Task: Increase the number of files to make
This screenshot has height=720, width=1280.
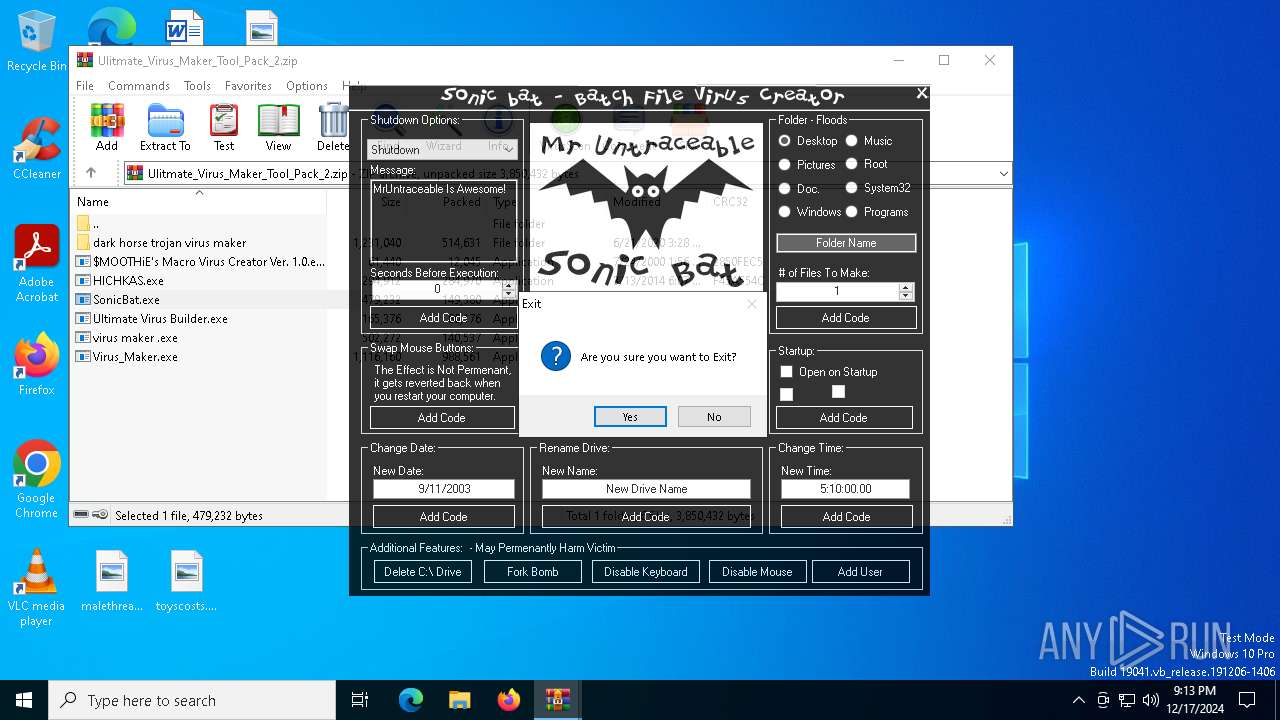Action: [x=906, y=288]
